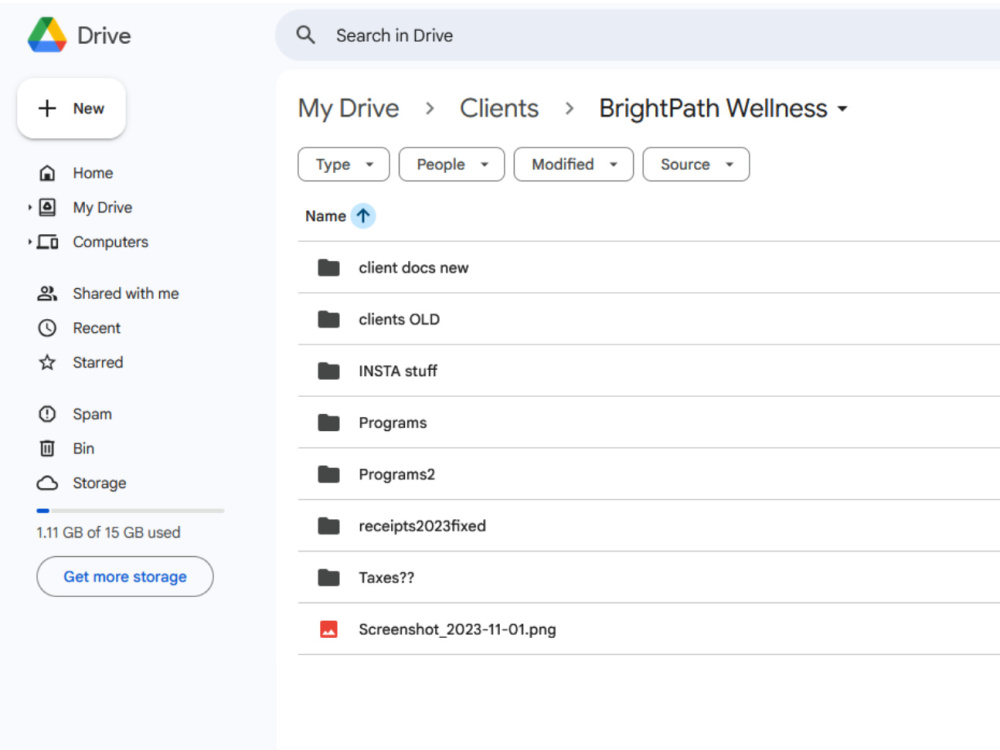Click the Search in Drive field
Image resolution: width=1000 pixels, height=750 pixels.
638,35
